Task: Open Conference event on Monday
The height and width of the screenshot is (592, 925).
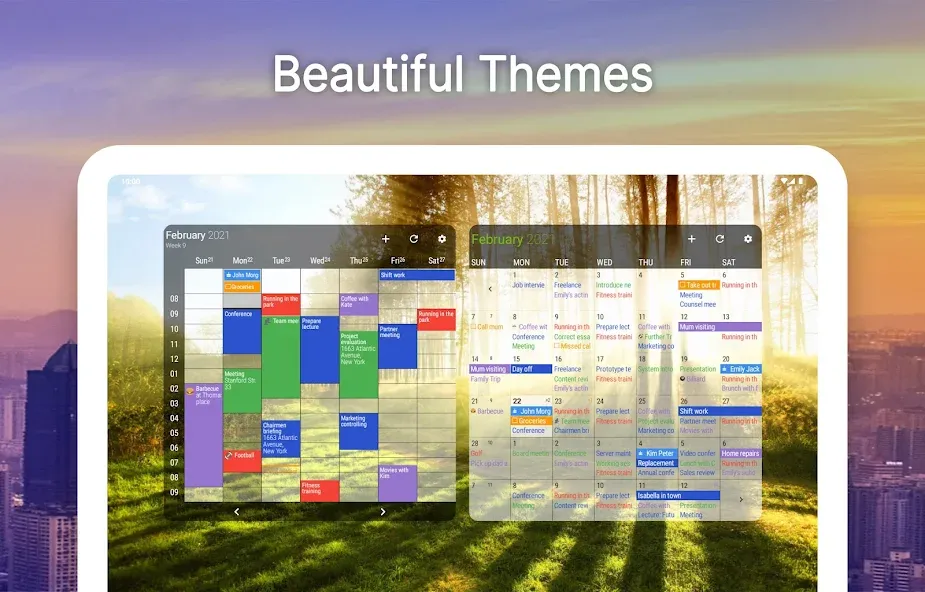Action: (242, 331)
